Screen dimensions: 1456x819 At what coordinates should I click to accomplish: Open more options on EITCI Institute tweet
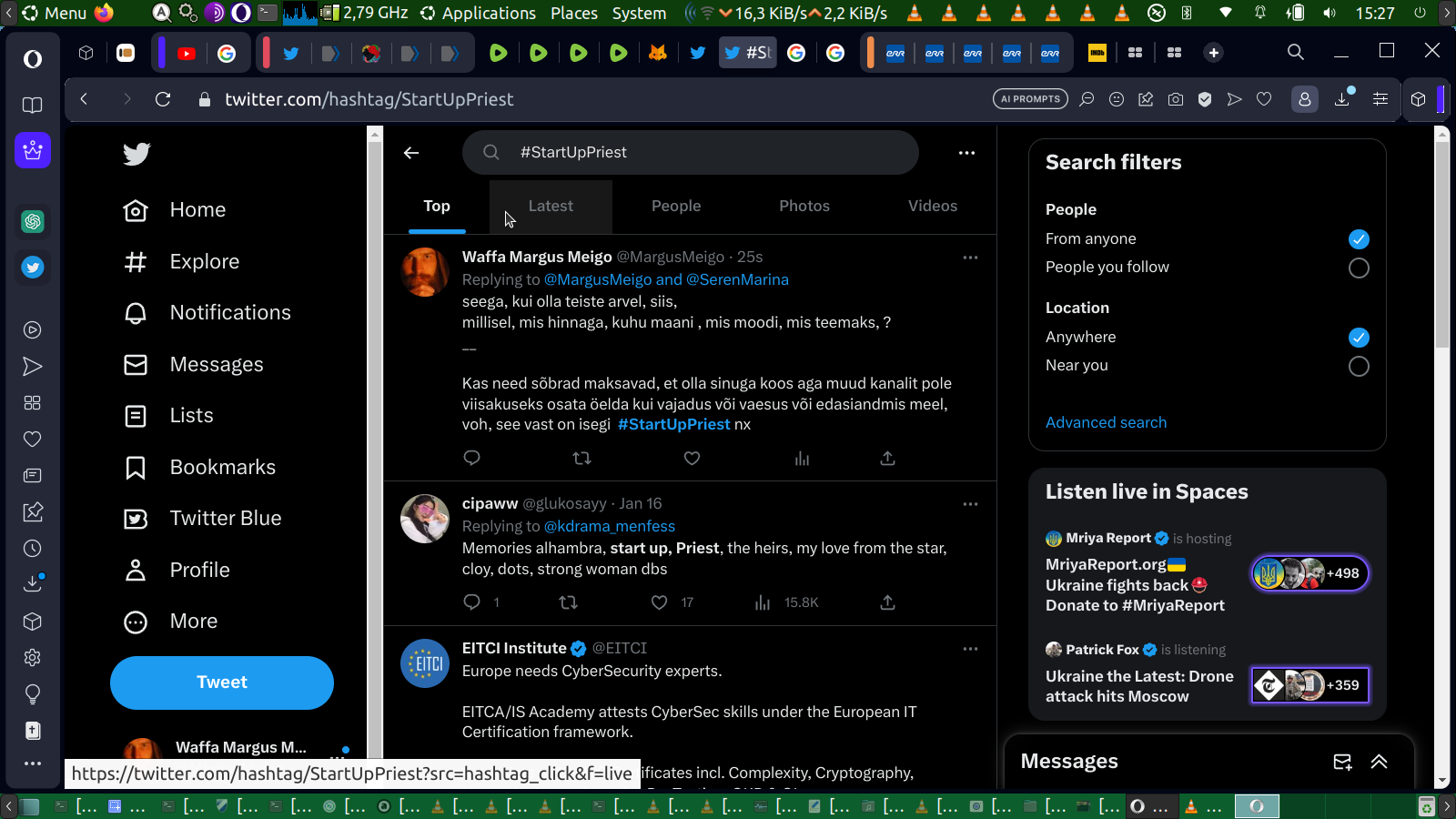click(971, 649)
